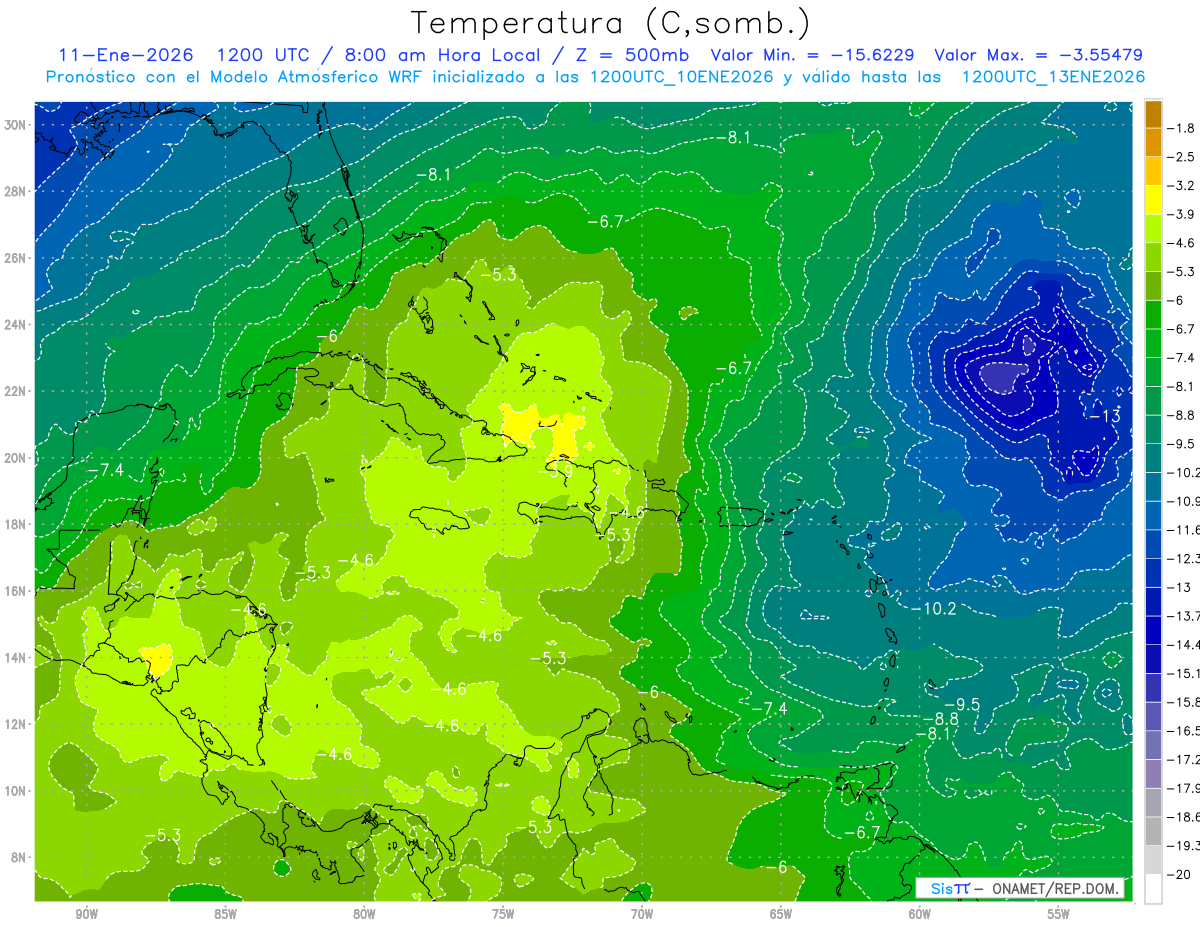Image resolution: width=1200 pixels, height=927 pixels.
Task: Click the "26N" latitude axis label
Action: [x=17, y=258]
